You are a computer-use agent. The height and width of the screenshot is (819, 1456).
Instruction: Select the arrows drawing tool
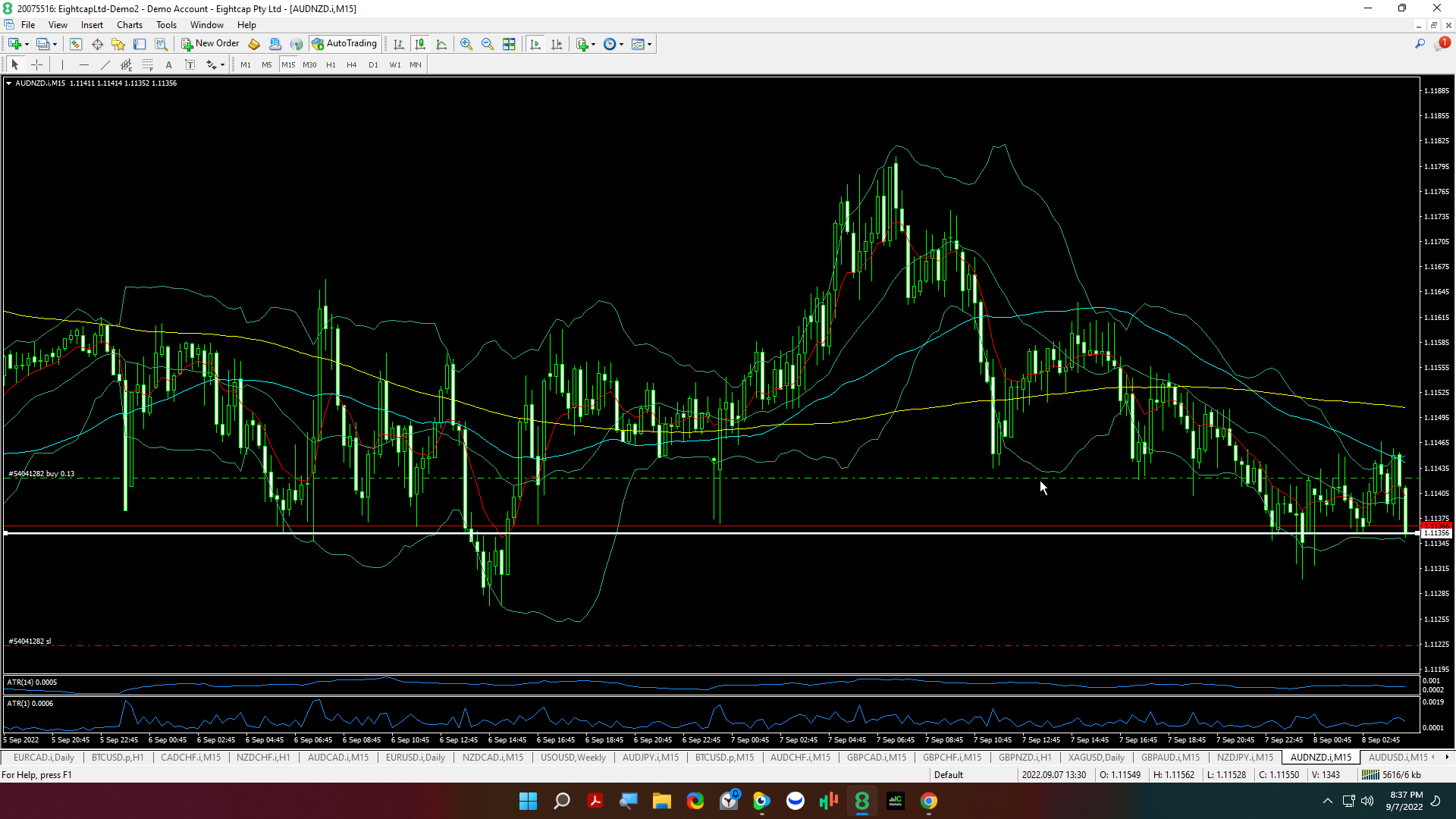[211, 65]
